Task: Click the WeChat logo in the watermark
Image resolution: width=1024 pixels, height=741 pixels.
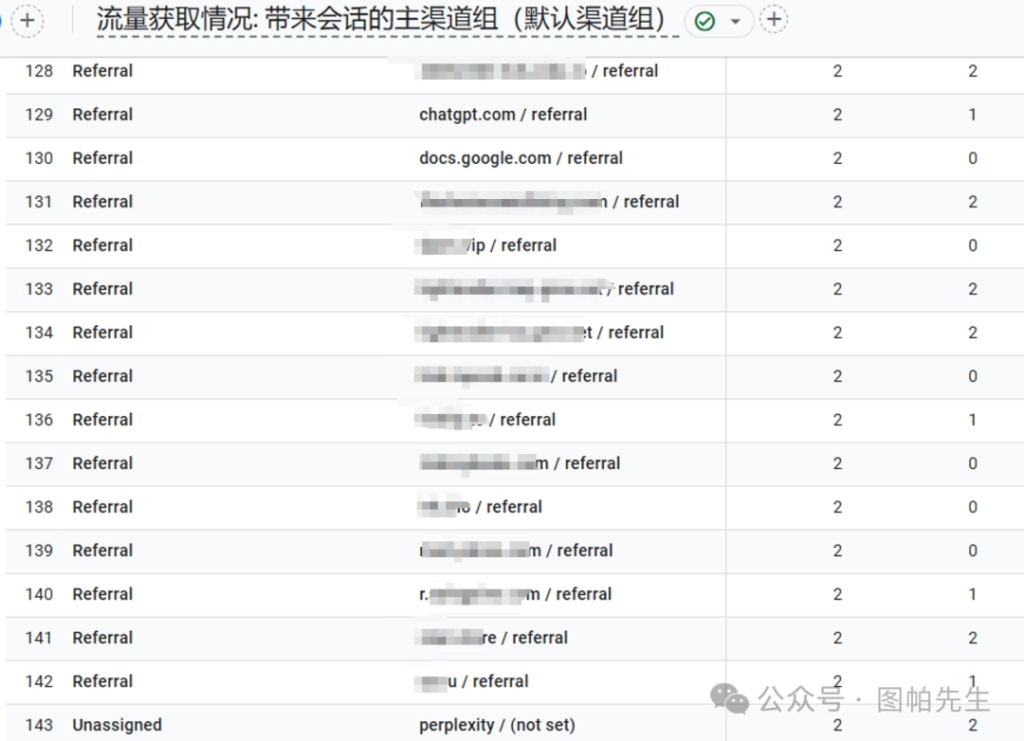Action: tap(729, 698)
